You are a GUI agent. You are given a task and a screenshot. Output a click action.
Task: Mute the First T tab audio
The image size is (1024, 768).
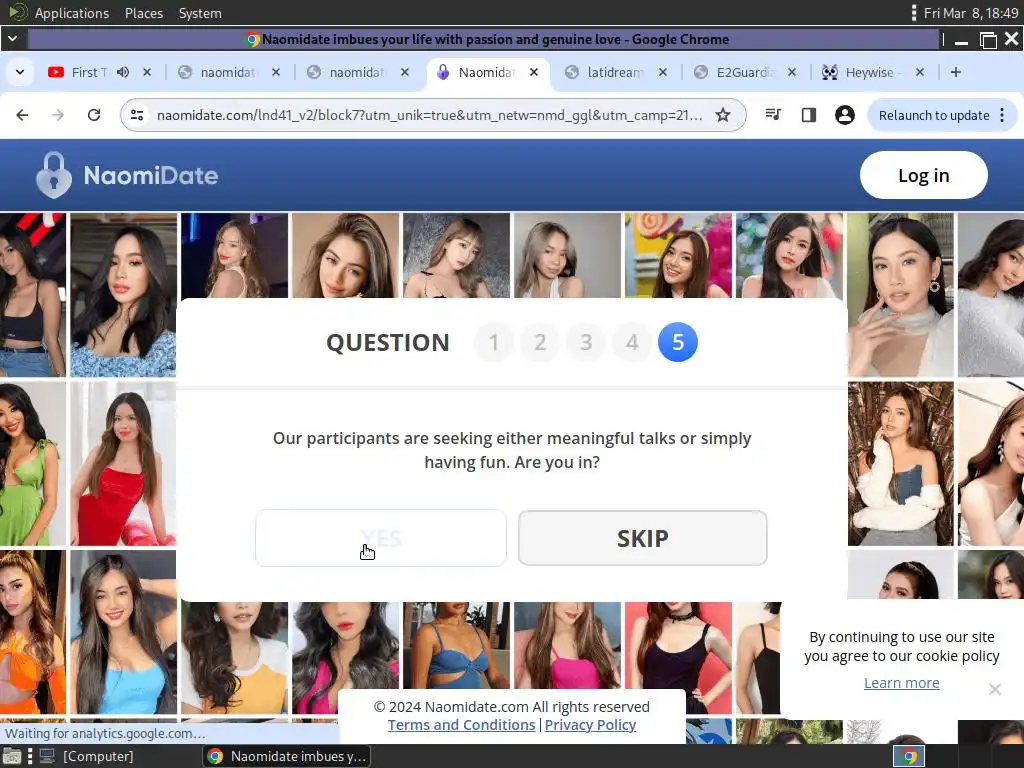pyautogui.click(x=123, y=72)
